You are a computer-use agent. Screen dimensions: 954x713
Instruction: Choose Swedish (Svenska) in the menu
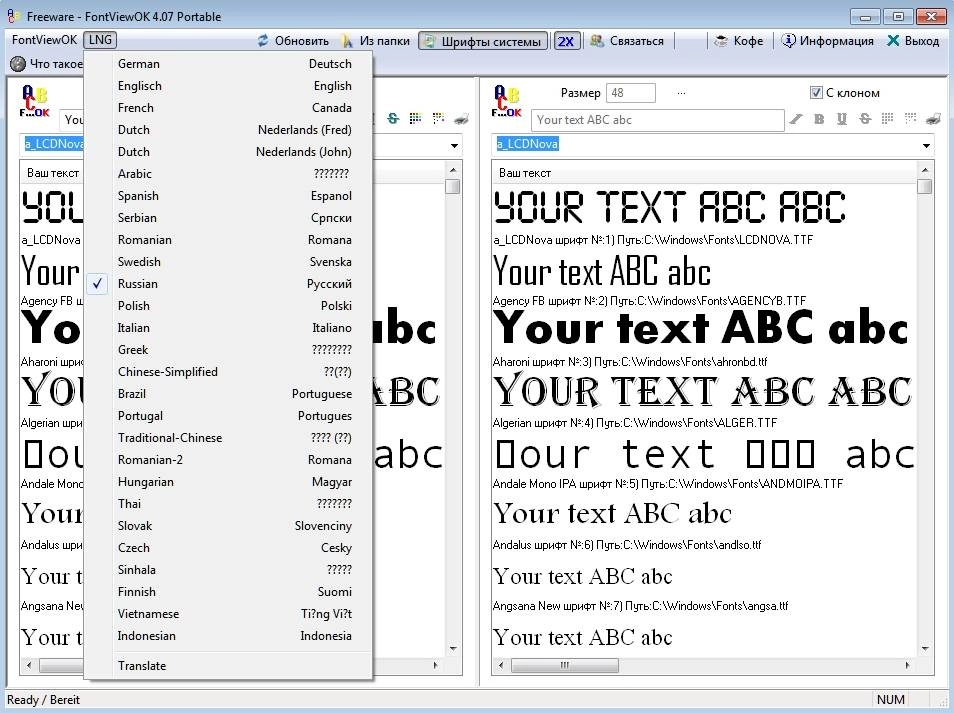(229, 262)
